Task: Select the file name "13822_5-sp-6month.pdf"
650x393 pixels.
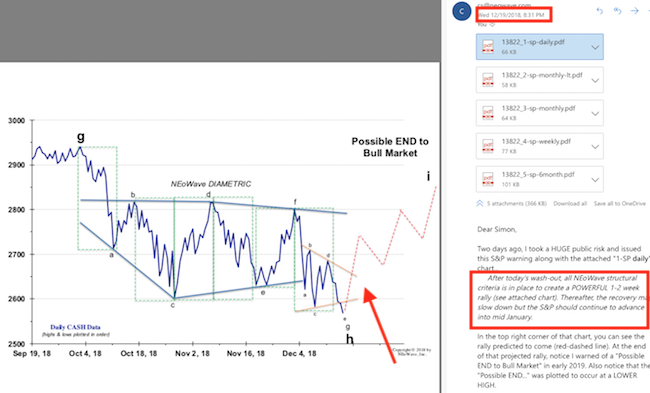Action: [538, 175]
